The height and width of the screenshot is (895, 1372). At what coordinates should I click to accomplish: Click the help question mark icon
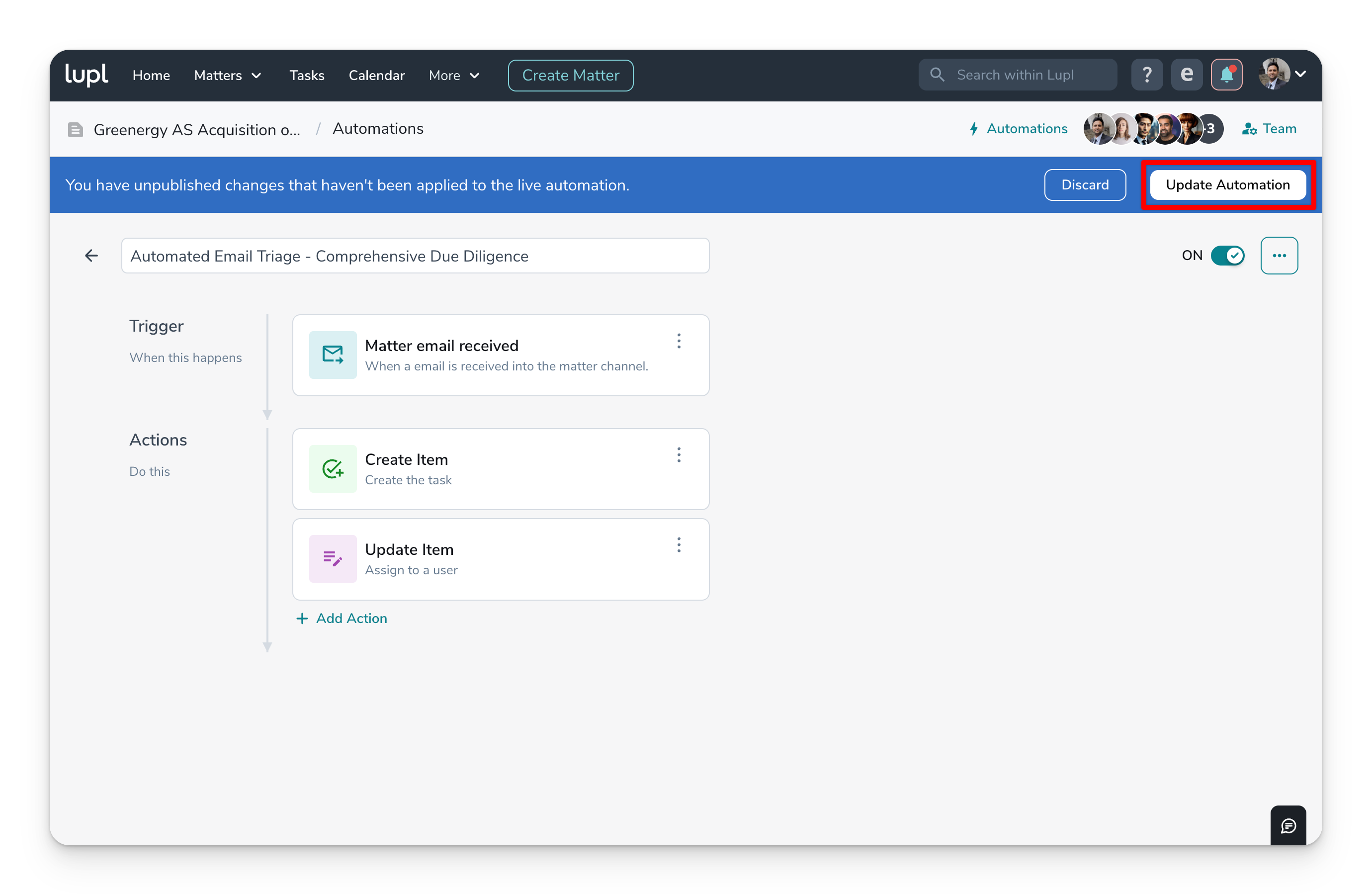pos(1147,75)
